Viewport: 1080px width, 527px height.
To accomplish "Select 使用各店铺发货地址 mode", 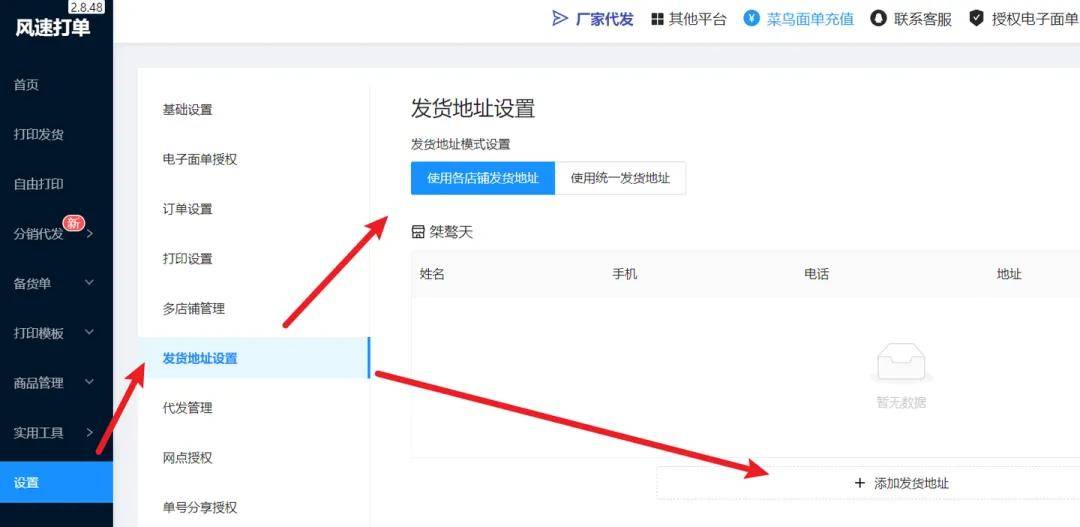I will tap(482, 178).
